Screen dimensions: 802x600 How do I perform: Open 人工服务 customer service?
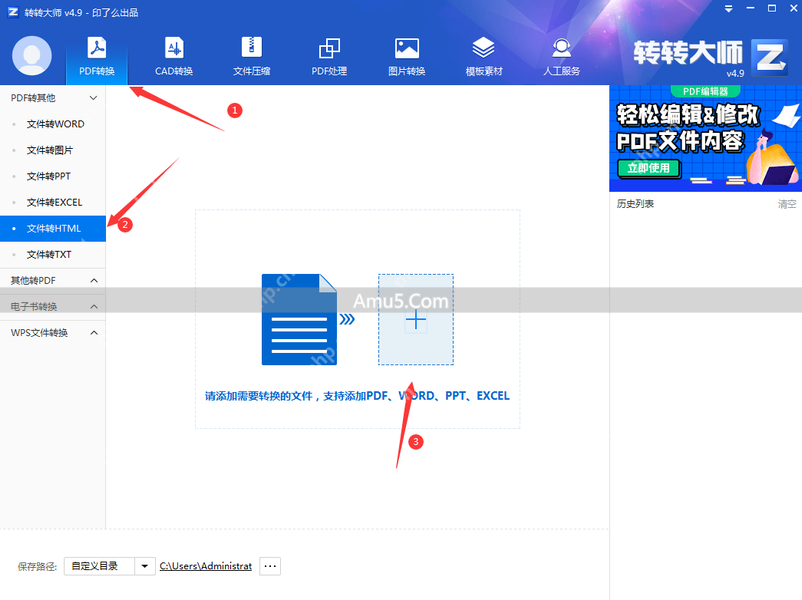(561, 55)
